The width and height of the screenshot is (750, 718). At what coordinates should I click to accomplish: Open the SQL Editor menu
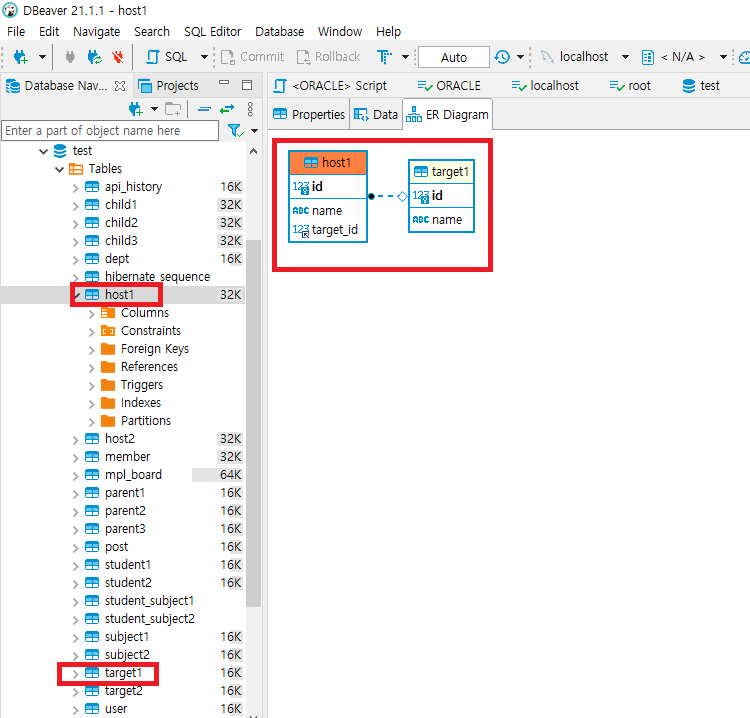click(212, 32)
